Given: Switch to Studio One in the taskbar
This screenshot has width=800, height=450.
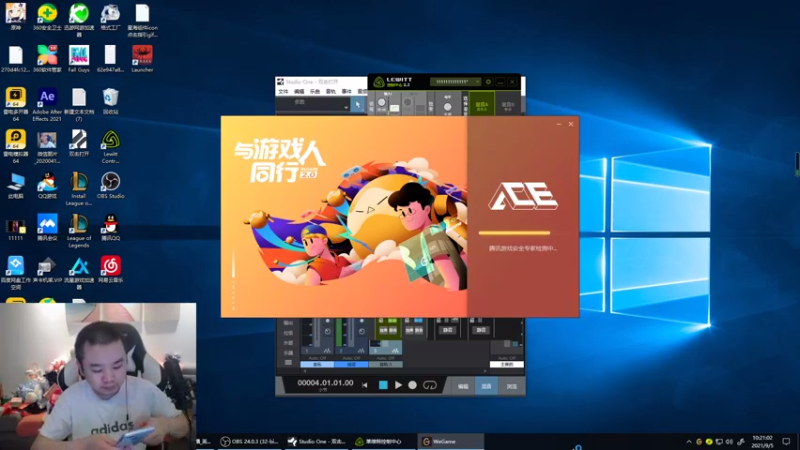Looking at the screenshot, I should pos(316,441).
